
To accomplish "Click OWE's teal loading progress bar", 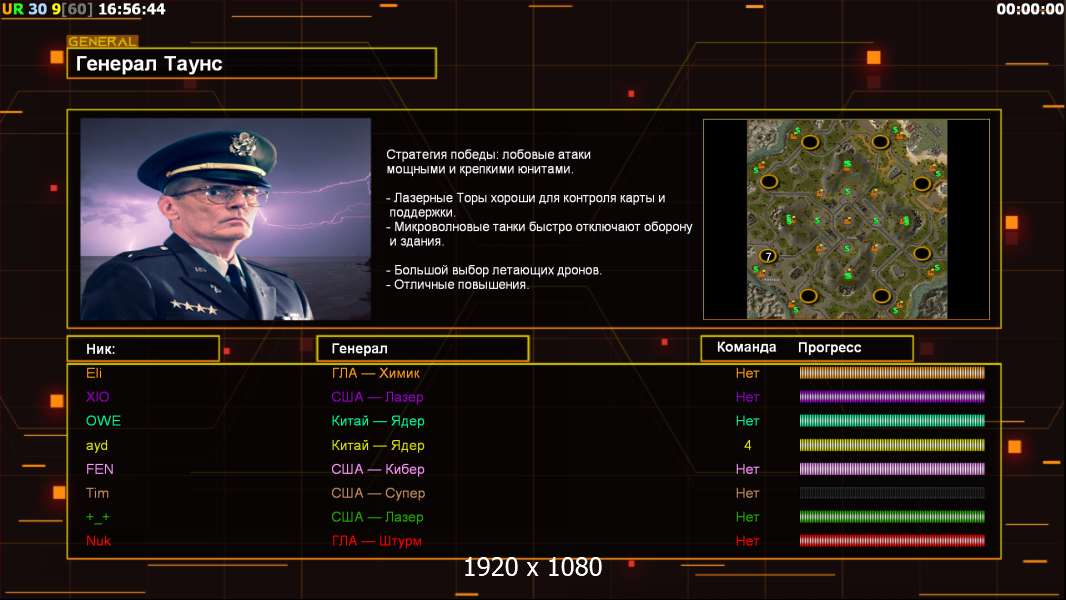I will [x=892, y=421].
